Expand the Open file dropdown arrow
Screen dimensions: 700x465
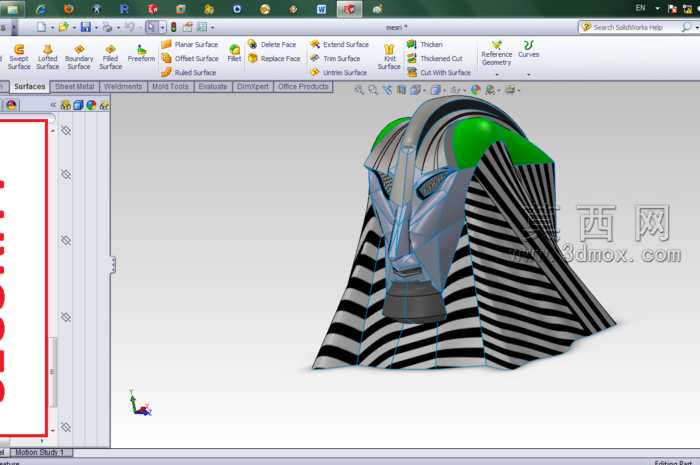click(74, 28)
